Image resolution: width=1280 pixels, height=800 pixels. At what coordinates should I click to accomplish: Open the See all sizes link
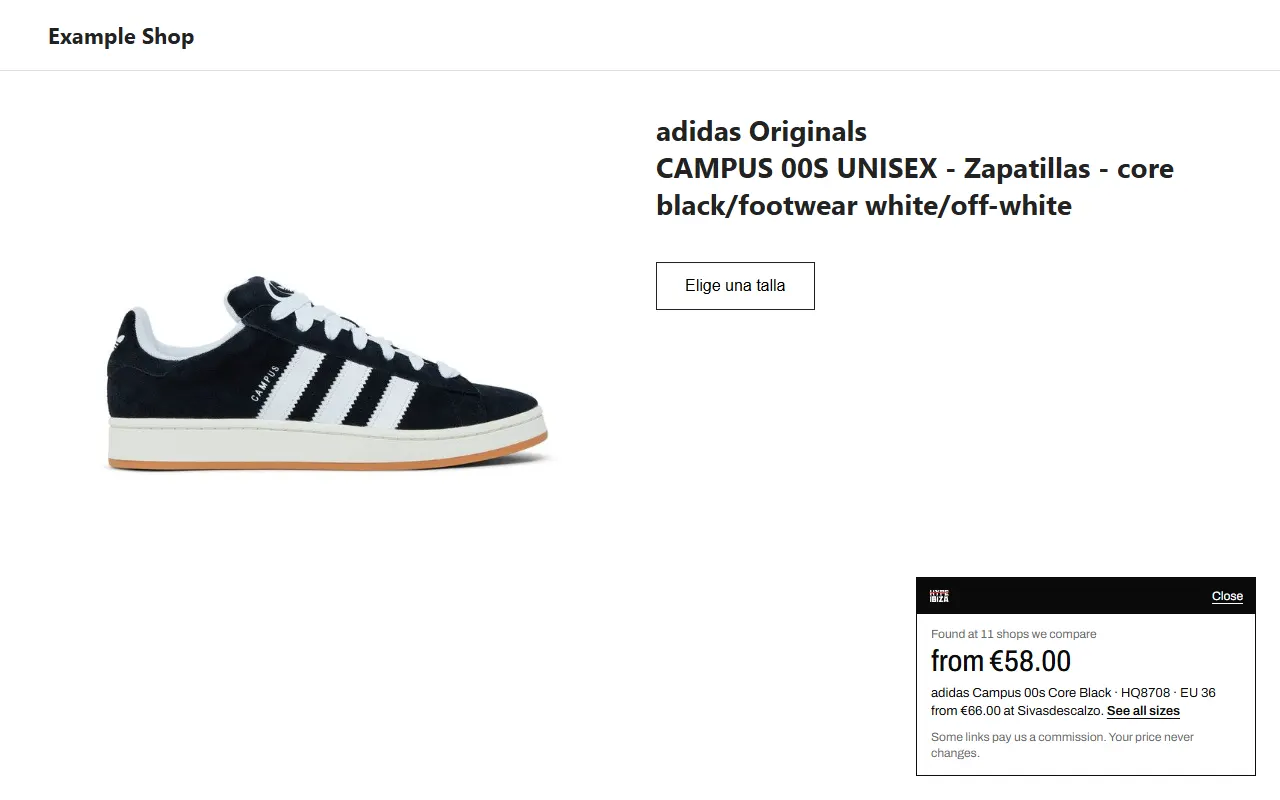1143,711
